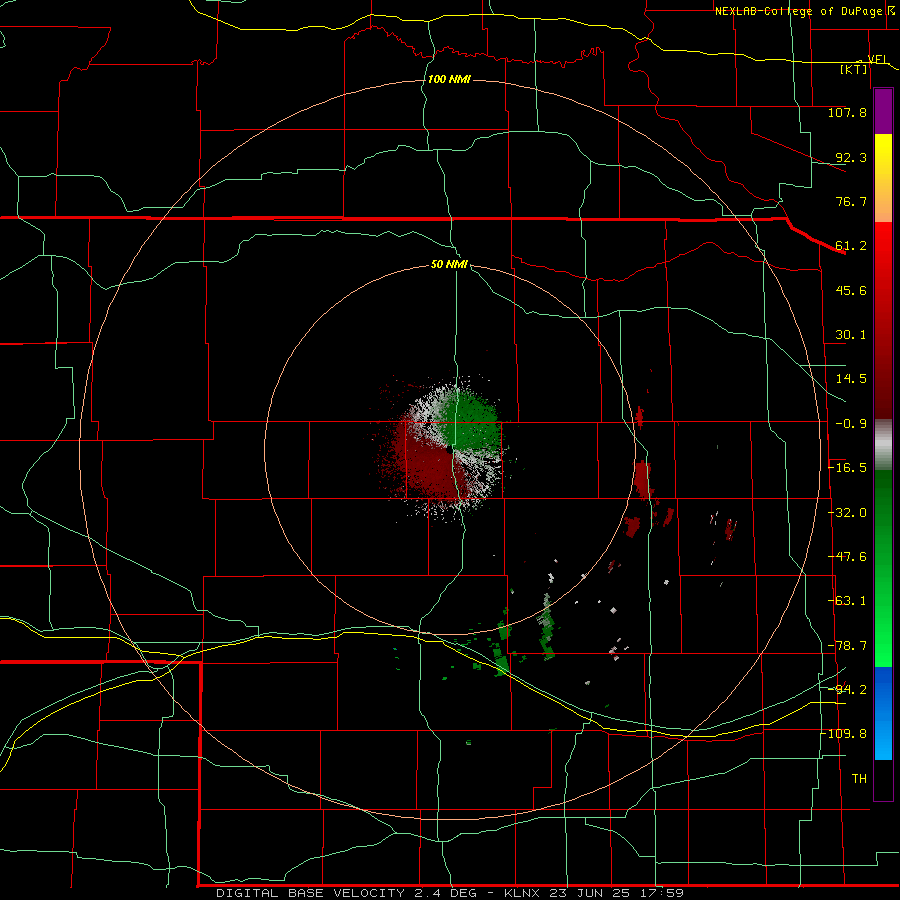The width and height of the screenshot is (900, 900).
Task: Click the 50 NMI range ring label
Action: pyautogui.click(x=449, y=265)
